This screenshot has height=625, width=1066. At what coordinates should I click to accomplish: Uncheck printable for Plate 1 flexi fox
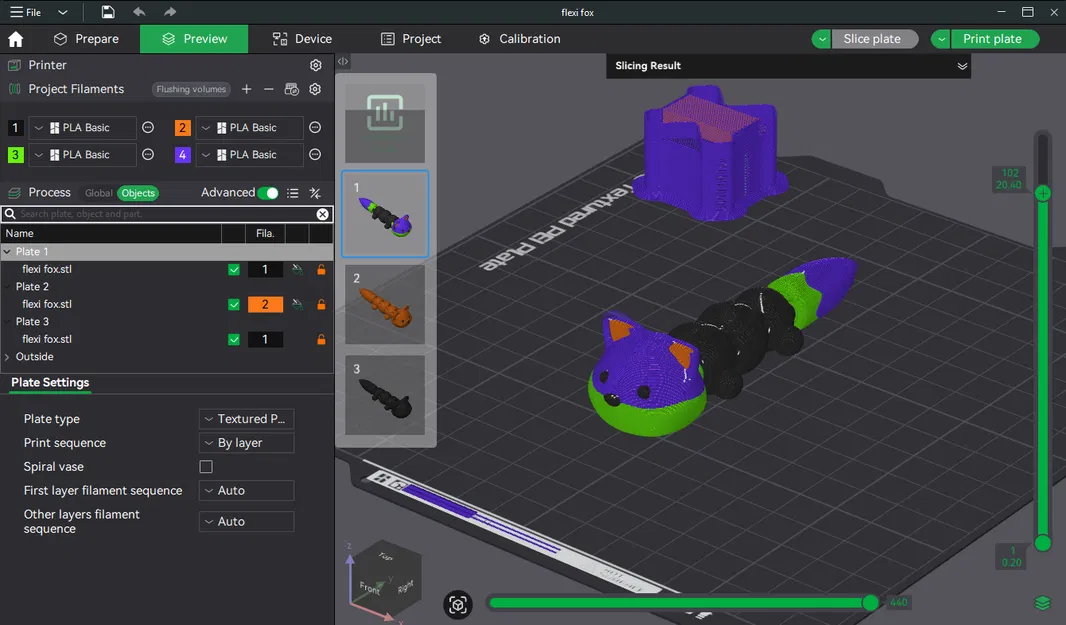click(x=234, y=269)
